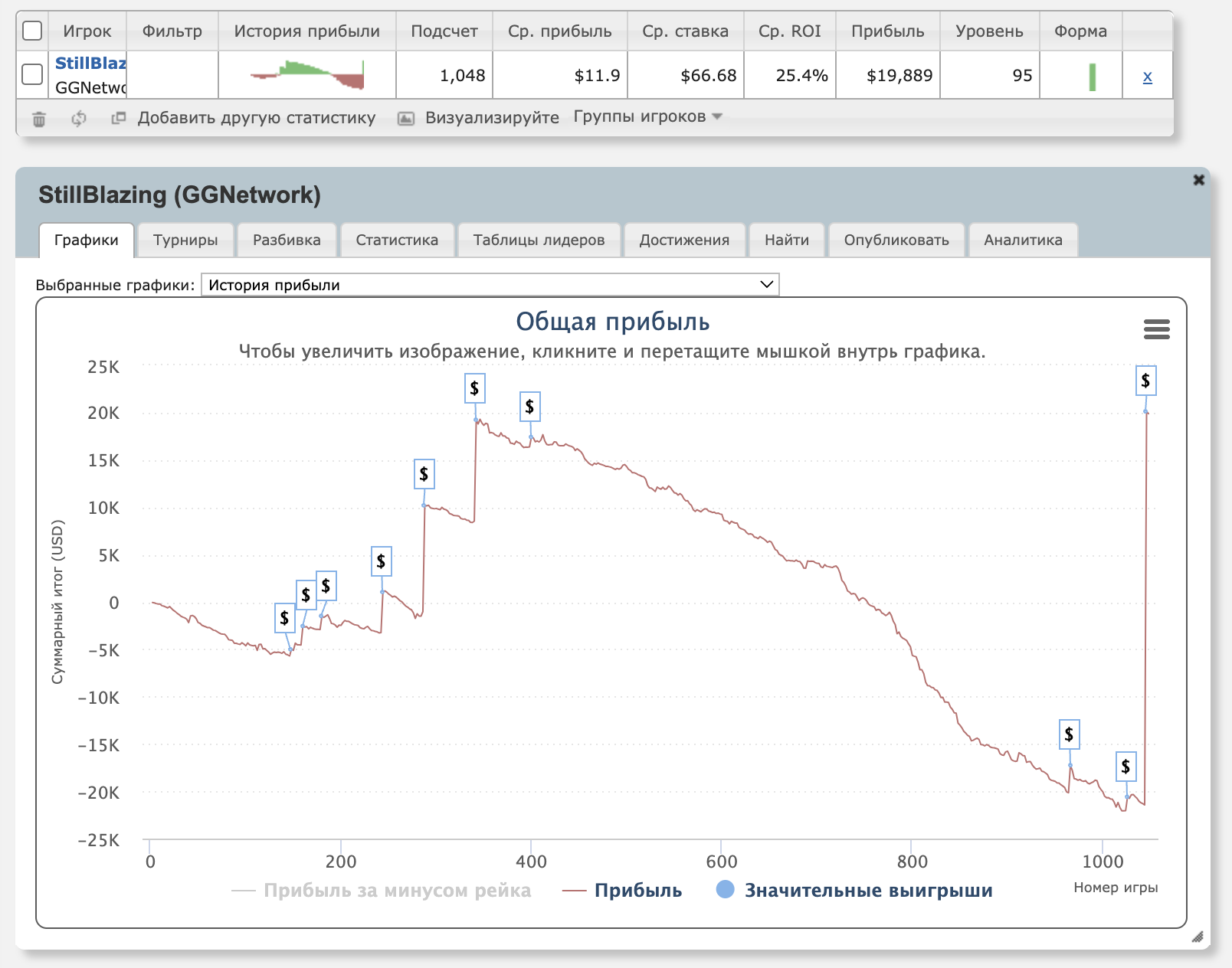The width and height of the screenshot is (1232, 968).
Task: Open the Выбранные графики dropdown
Action: pos(490,285)
